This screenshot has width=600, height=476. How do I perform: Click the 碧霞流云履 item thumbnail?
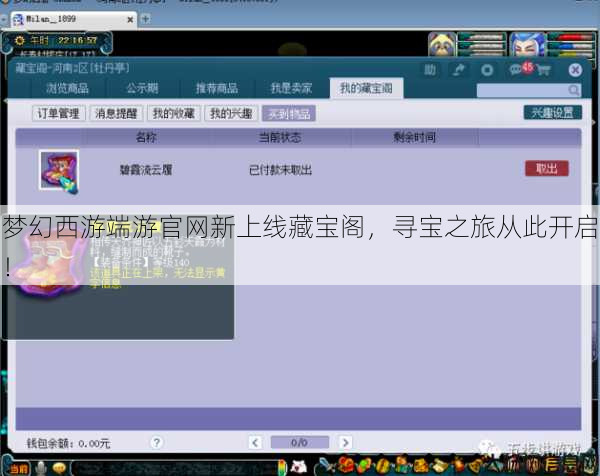pyautogui.click(x=59, y=170)
